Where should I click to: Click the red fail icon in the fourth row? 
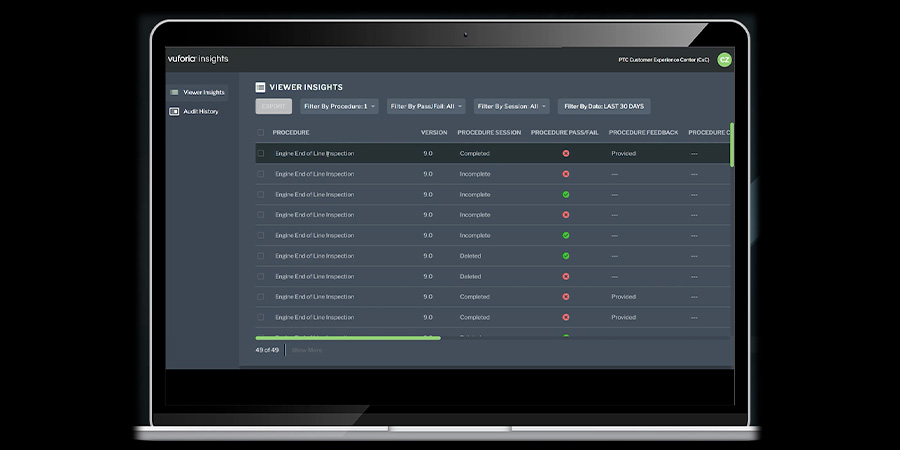[x=566, y=215]
